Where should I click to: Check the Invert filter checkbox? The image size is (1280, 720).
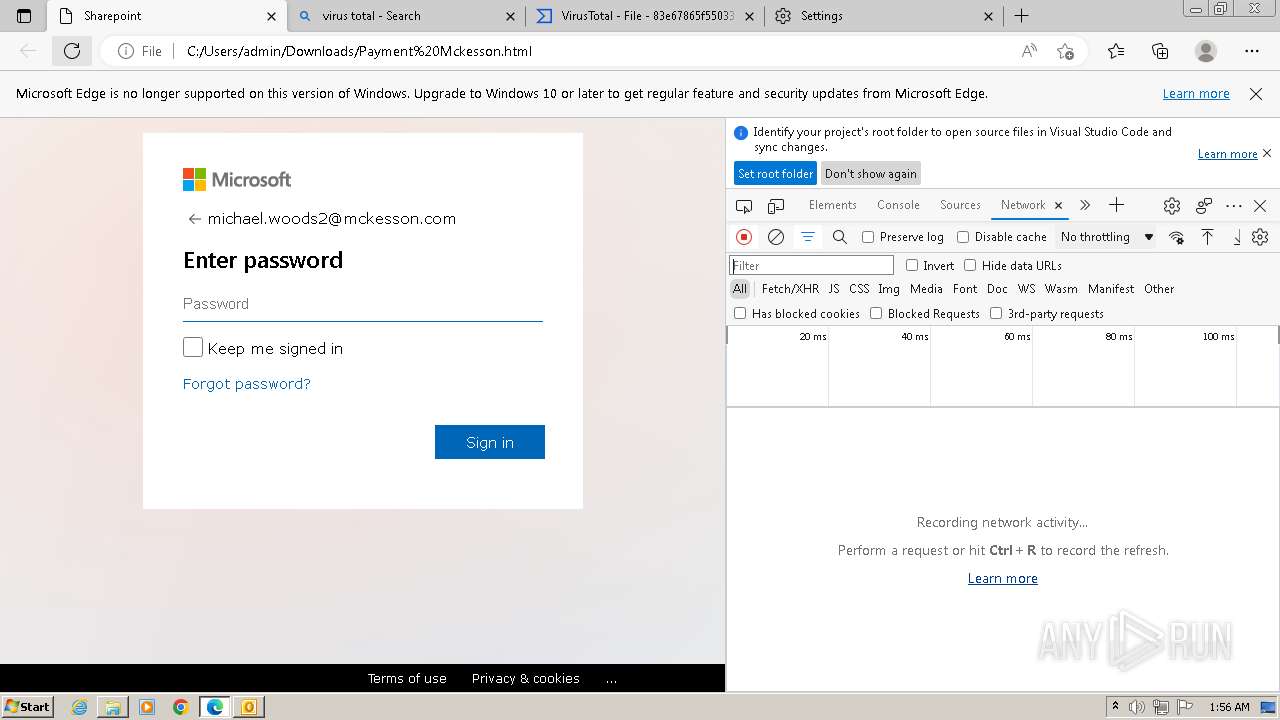[912, 265]
